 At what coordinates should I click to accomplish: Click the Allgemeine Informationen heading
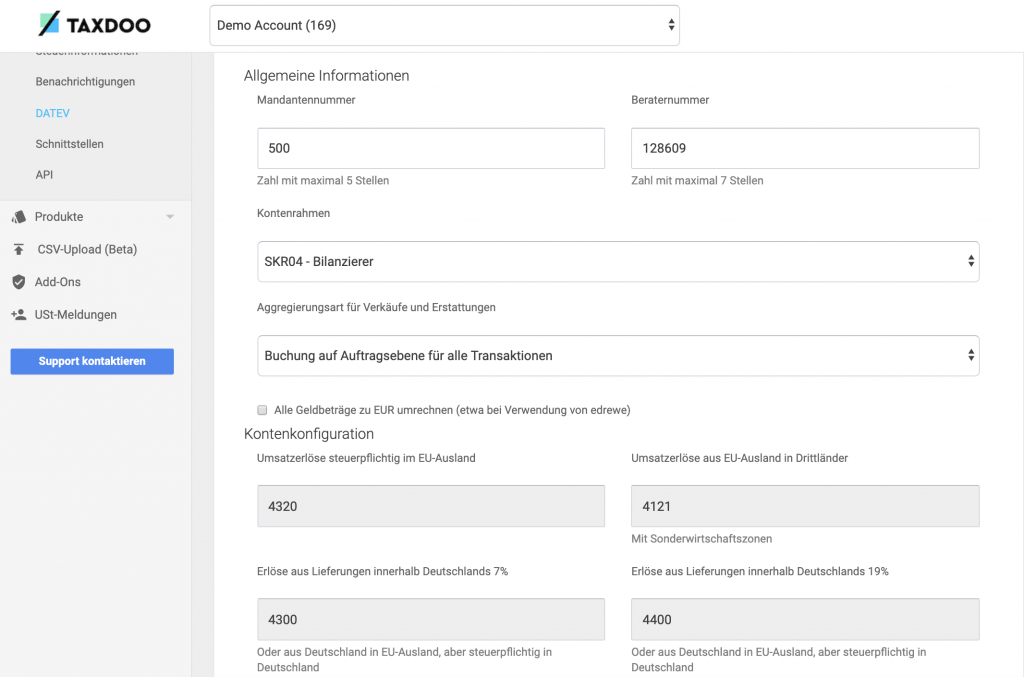click(x=327, y=76)
